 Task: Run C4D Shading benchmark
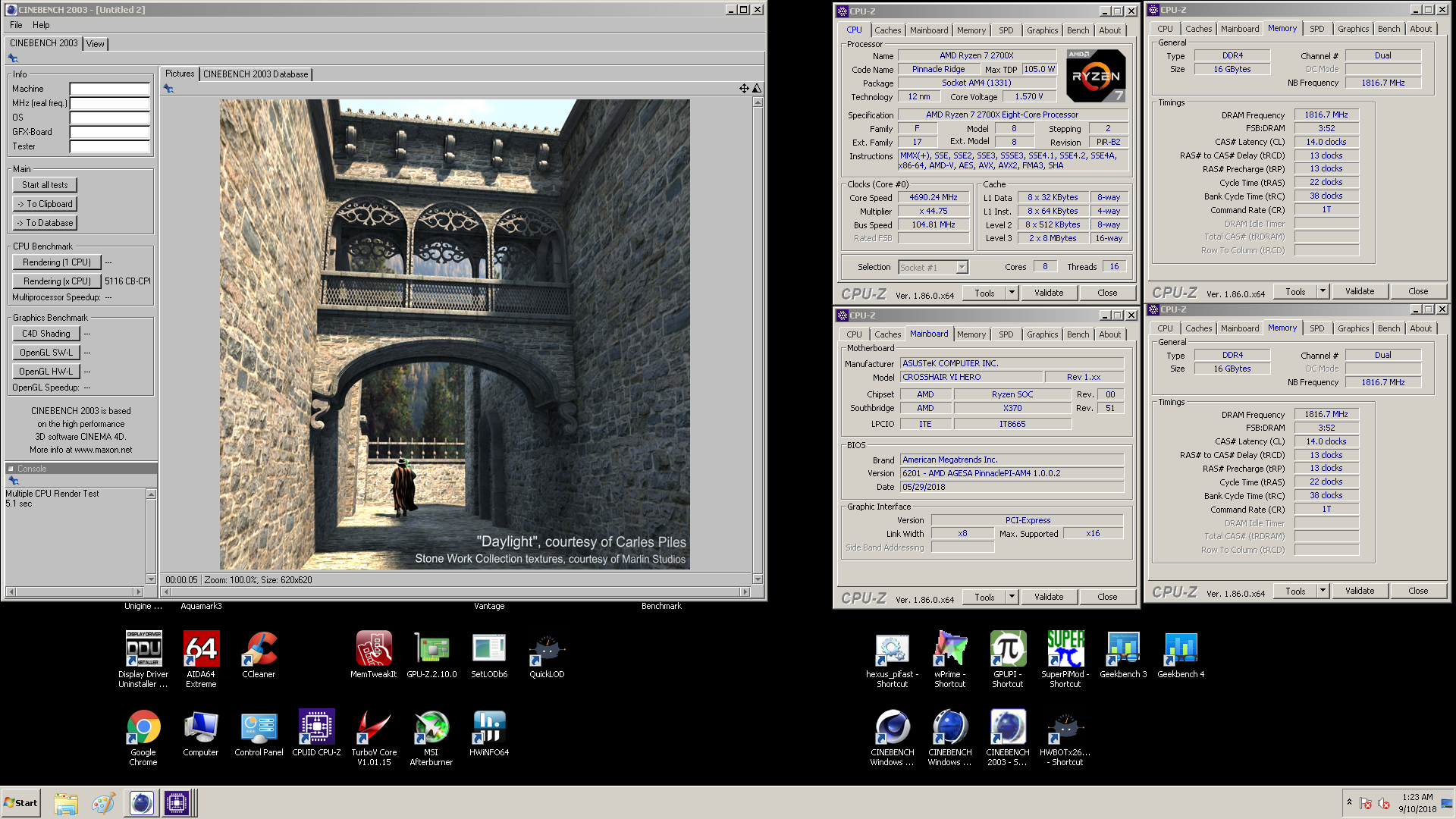(x=46, y=334)
